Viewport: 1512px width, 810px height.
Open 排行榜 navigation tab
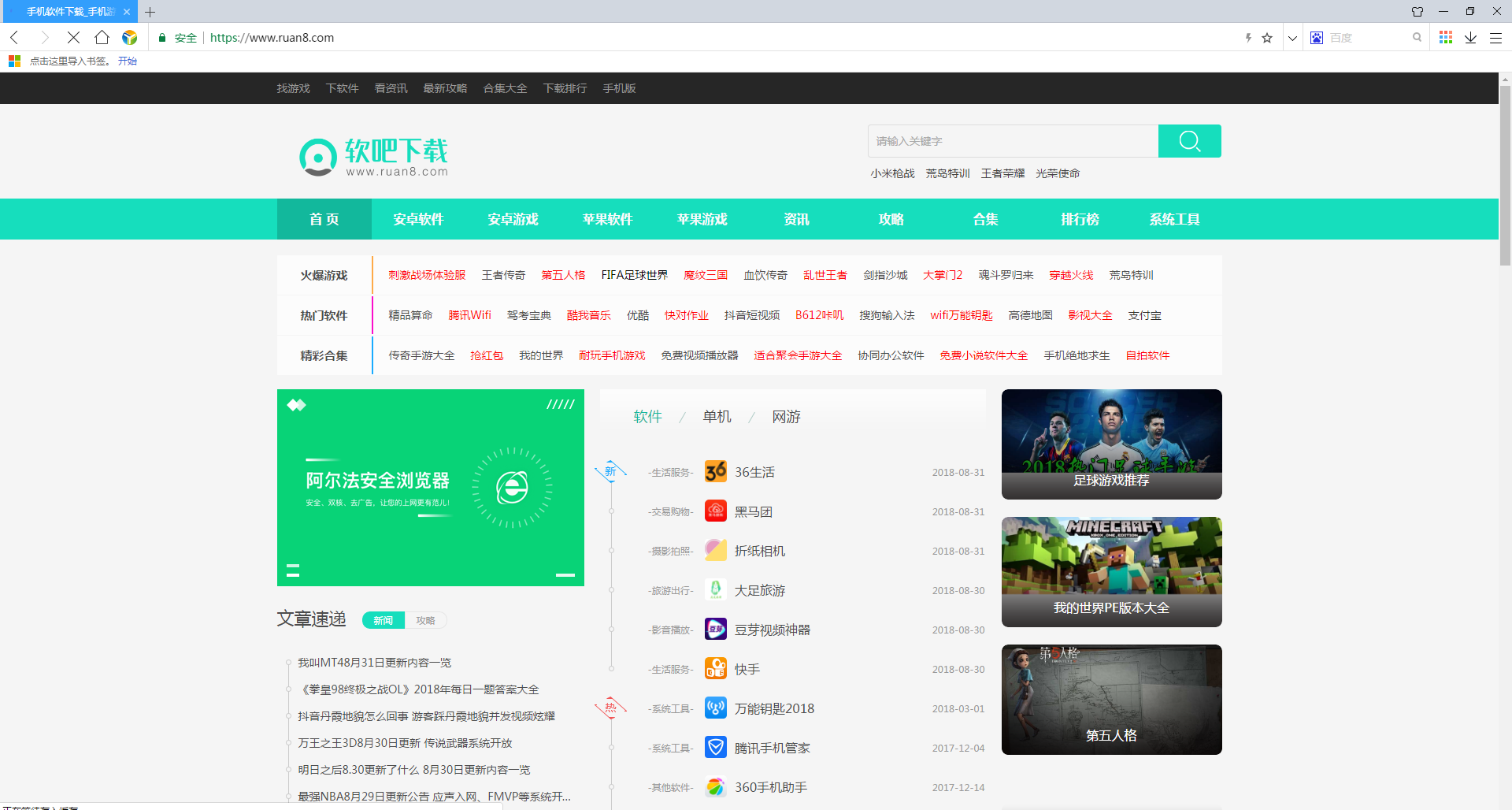1080,219
